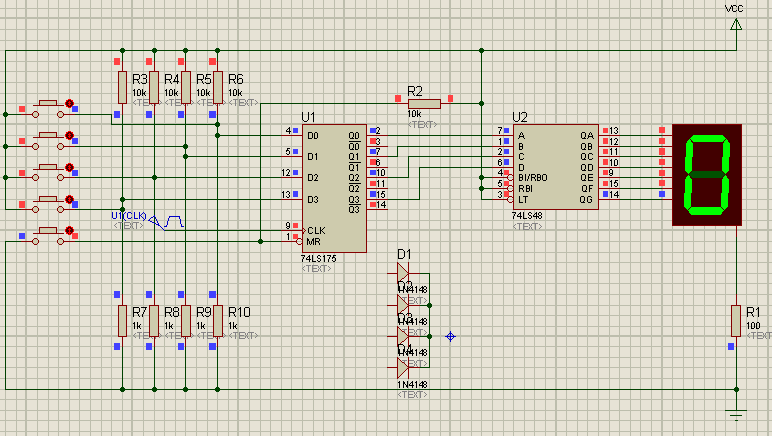The width and height of the screenshot is (772, 436).
Task: Select the R1 100 ohm resistor
Action: tap(736, 321)
